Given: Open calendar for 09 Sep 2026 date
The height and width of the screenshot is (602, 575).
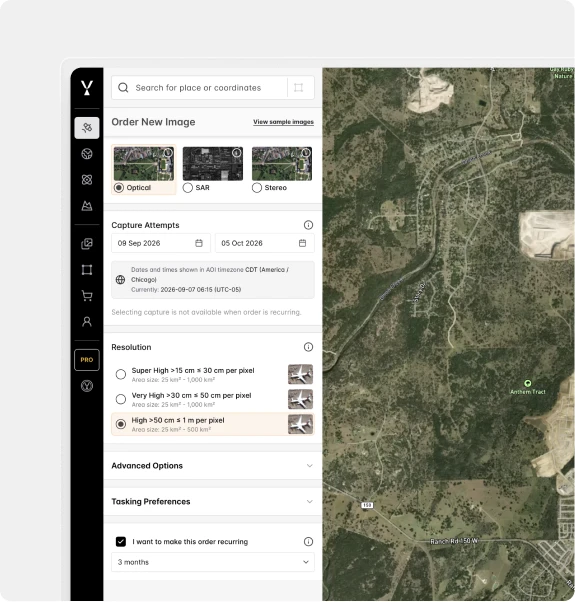Looking at the screenshot, I should 199,243.
